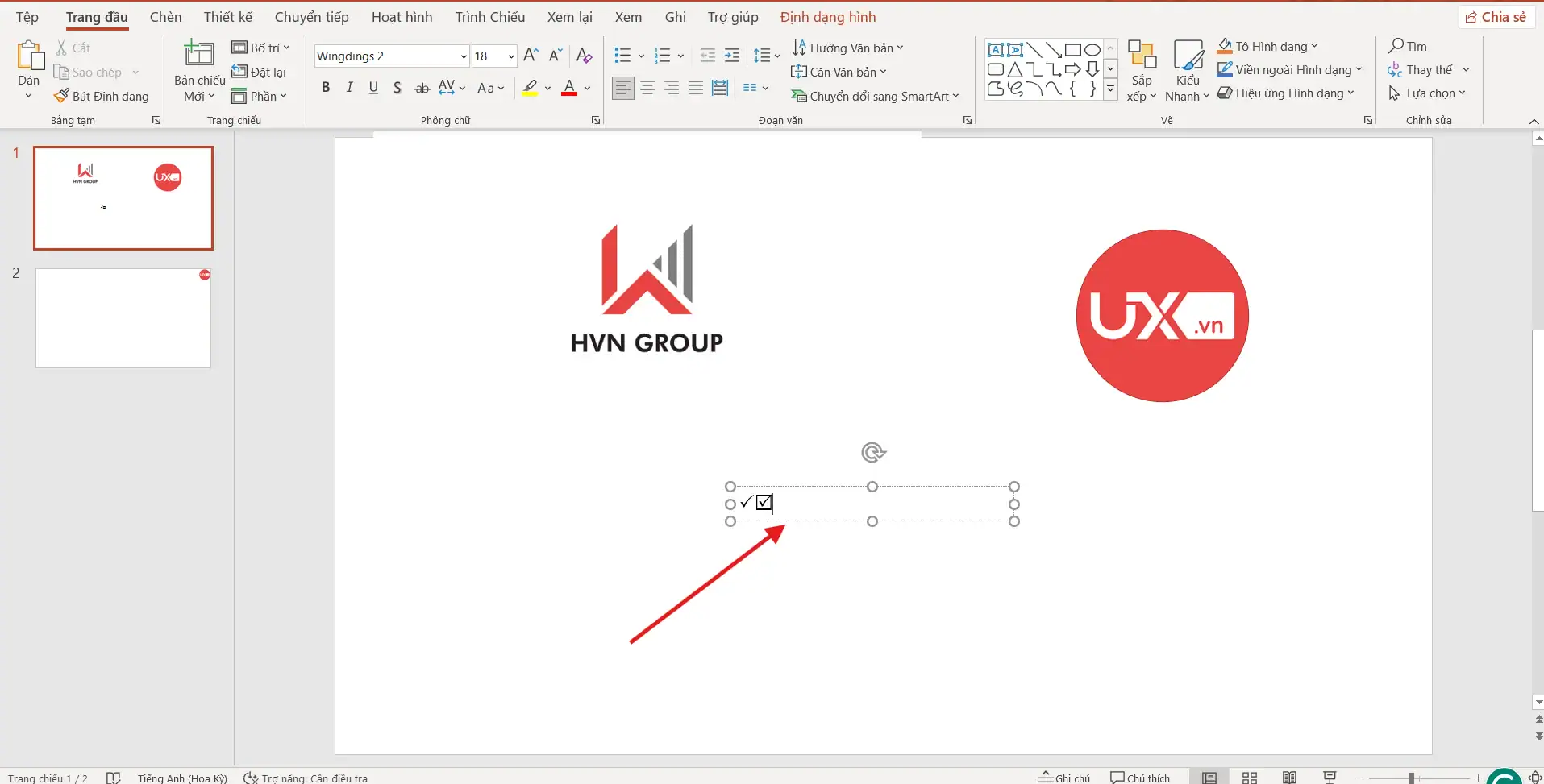Click the Tiếng Anh (Hoa Kỳ) language indicator
The image size is (1544, 784).
pyautogui.click(x=182, y=778)
